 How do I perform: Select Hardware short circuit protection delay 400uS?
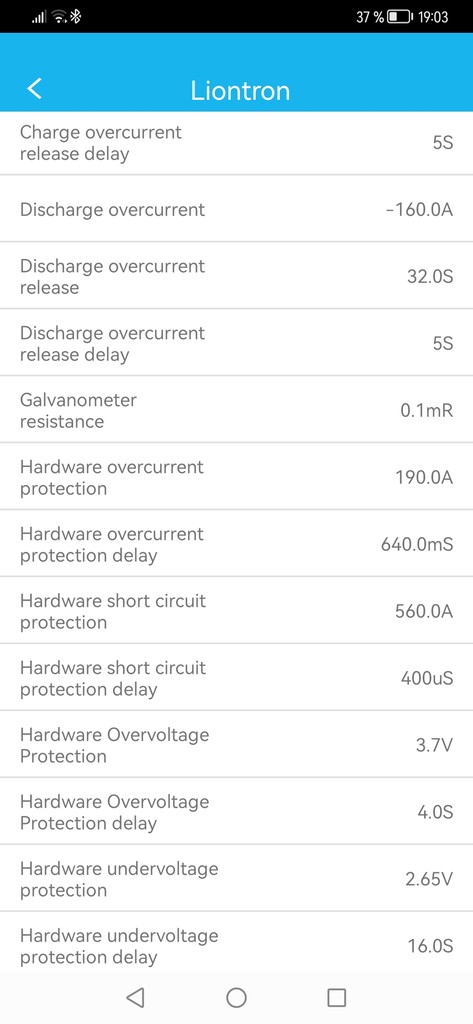[427, 678]
